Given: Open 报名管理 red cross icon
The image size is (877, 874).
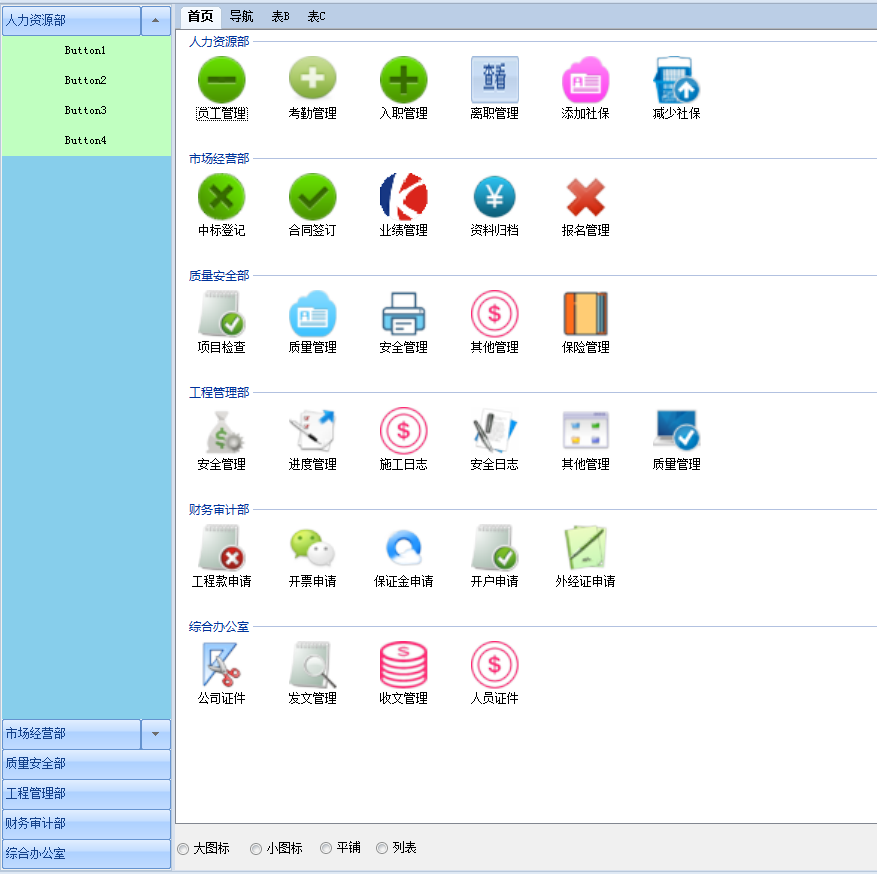Looking at the screenshot, I should tap(586, 196).
